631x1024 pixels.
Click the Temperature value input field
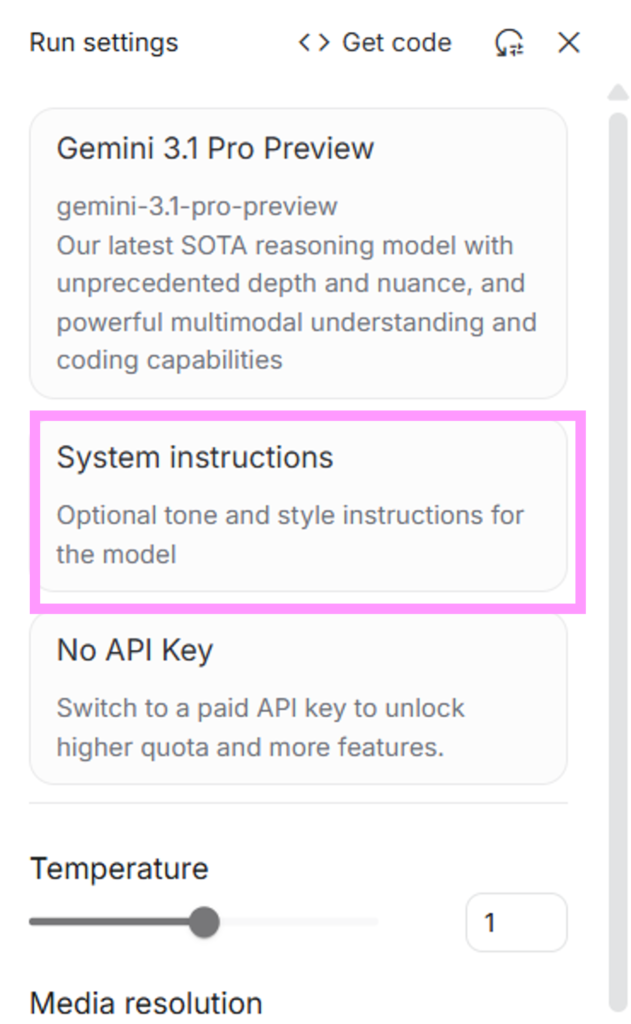515,922
